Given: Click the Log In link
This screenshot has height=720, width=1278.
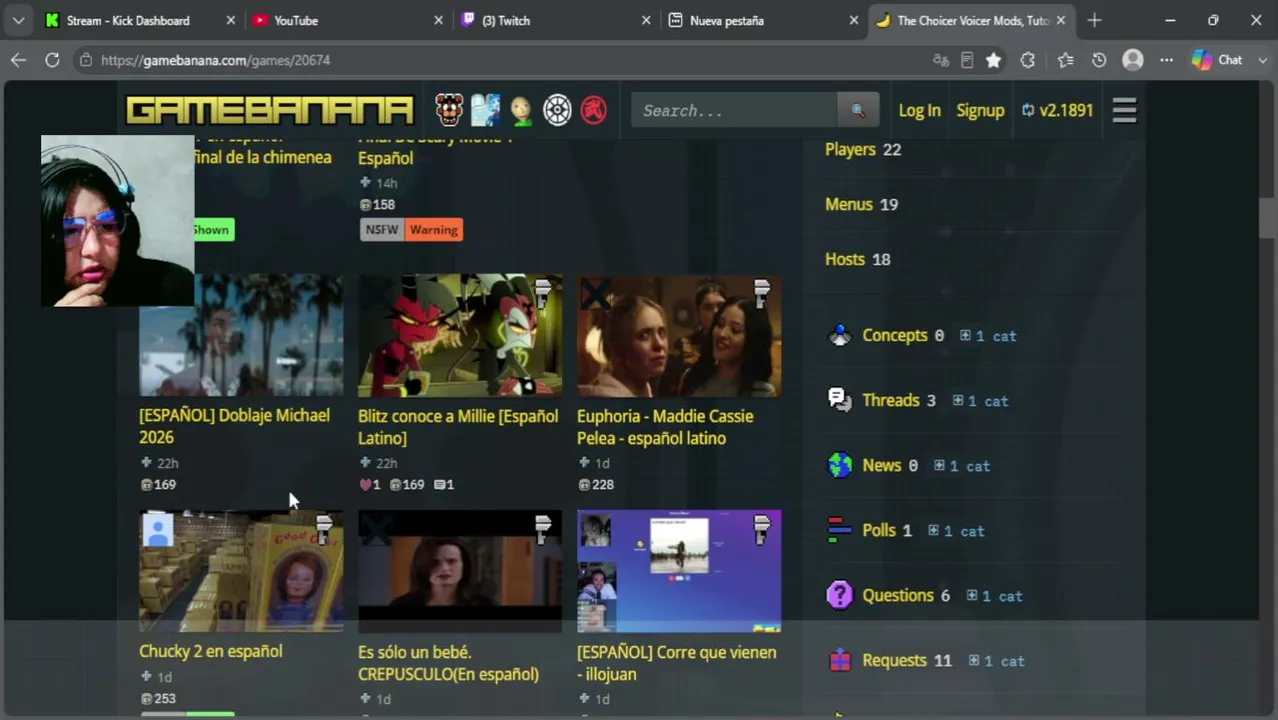Looking at the screenshot, I should 919,110.
